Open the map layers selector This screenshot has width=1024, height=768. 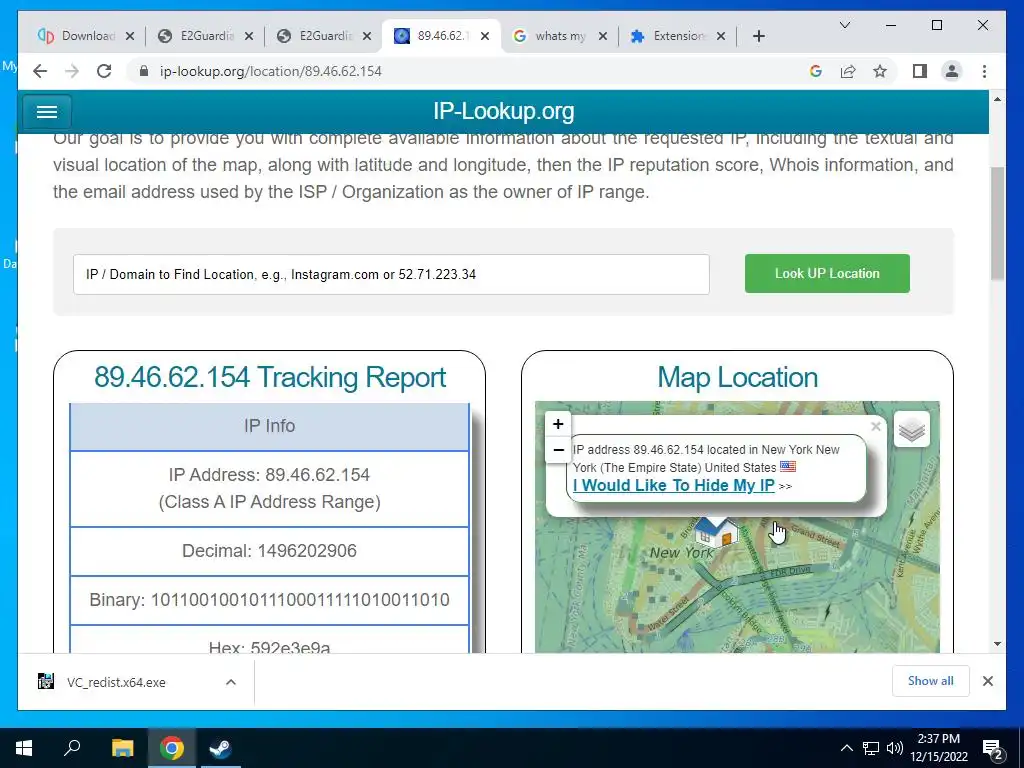pos(912,430)
